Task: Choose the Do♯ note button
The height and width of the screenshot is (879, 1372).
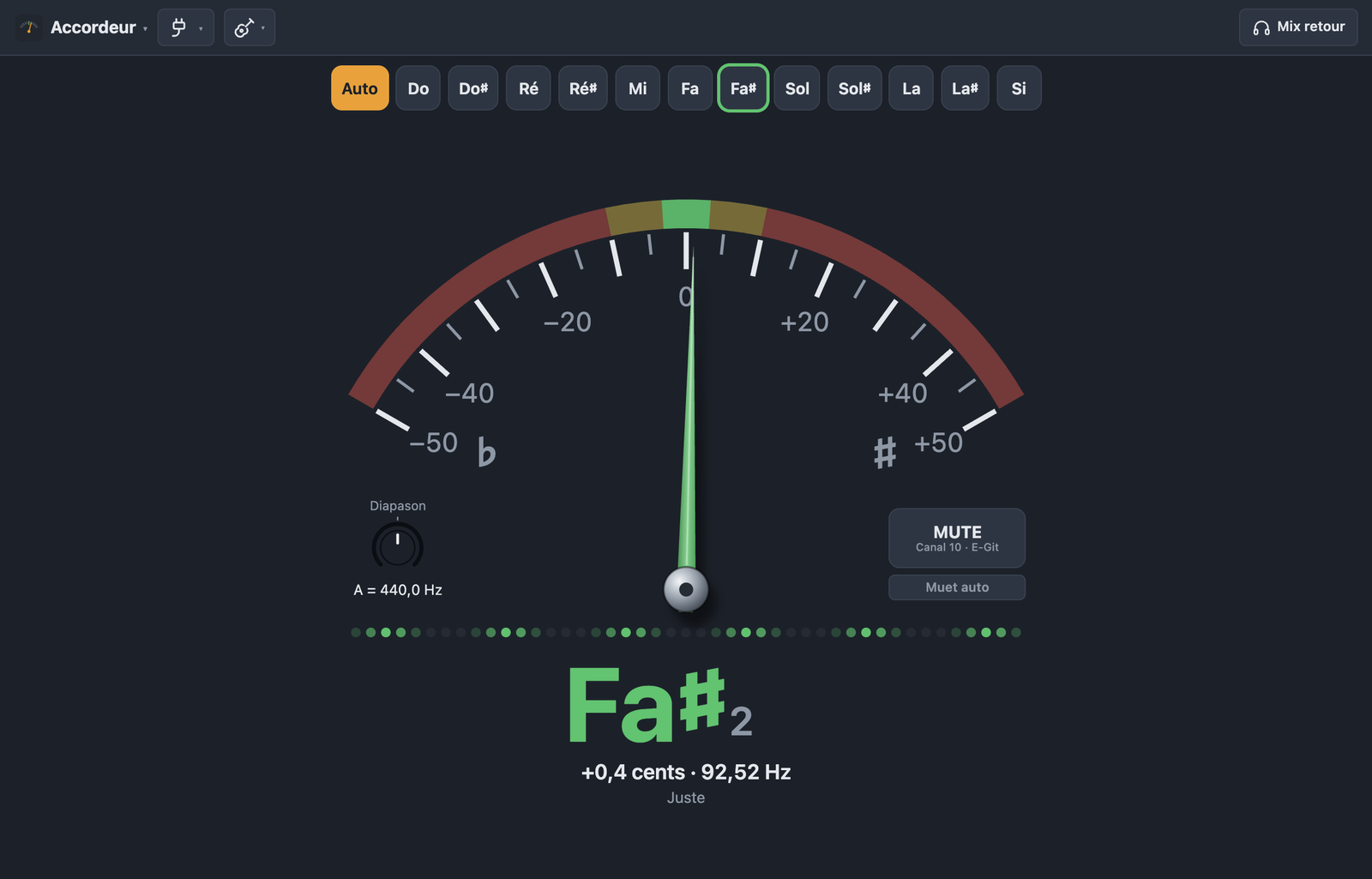Action: point(473,88)
